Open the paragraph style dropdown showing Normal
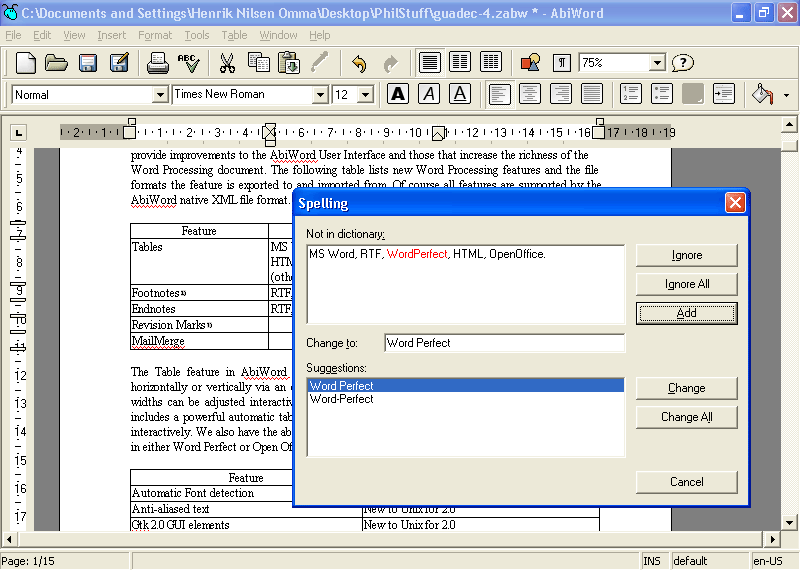This screenshot has height=570, width=800. tap(160, 95)
